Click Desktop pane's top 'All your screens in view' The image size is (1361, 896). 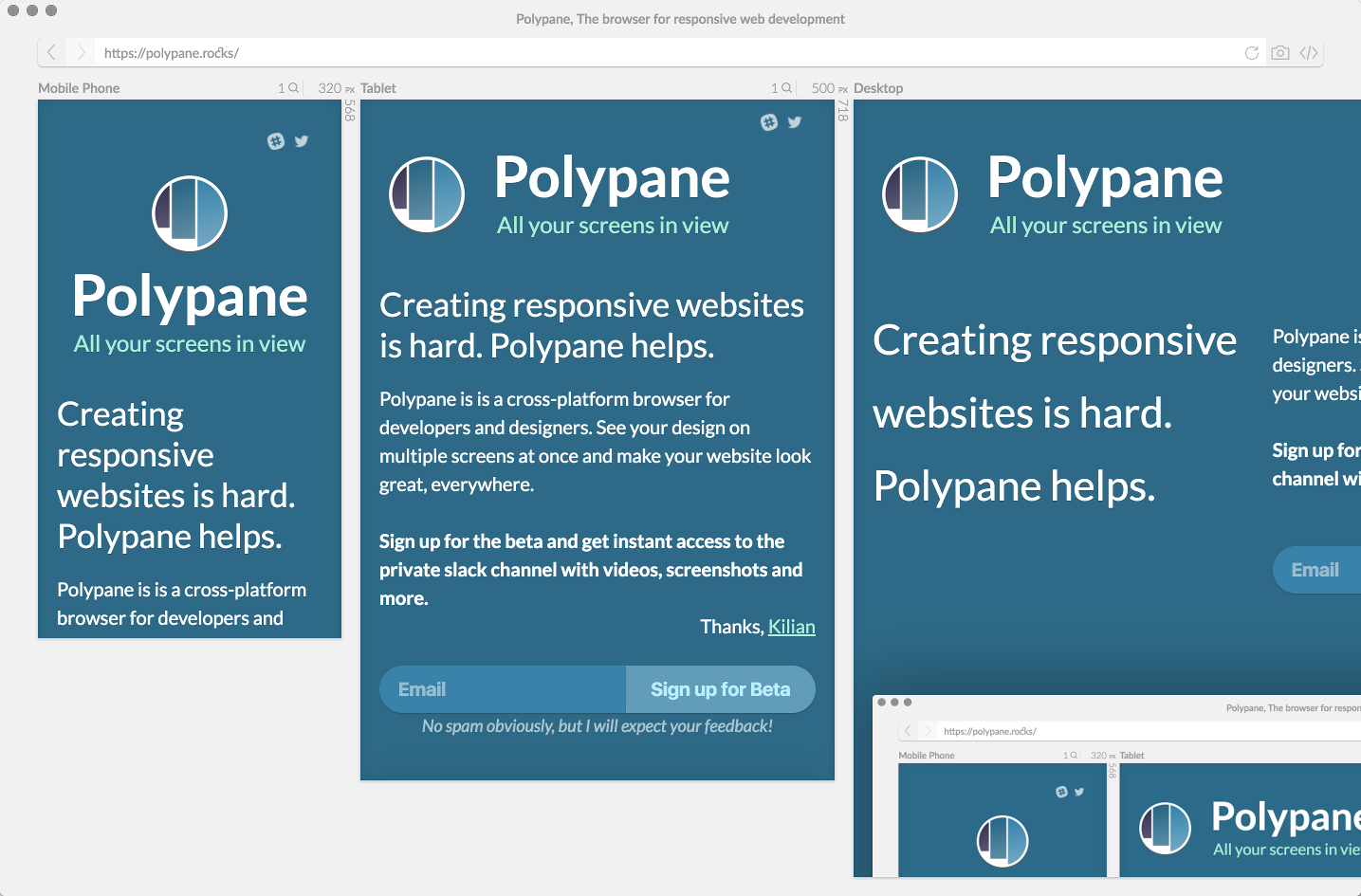(x=1106, y=226)
